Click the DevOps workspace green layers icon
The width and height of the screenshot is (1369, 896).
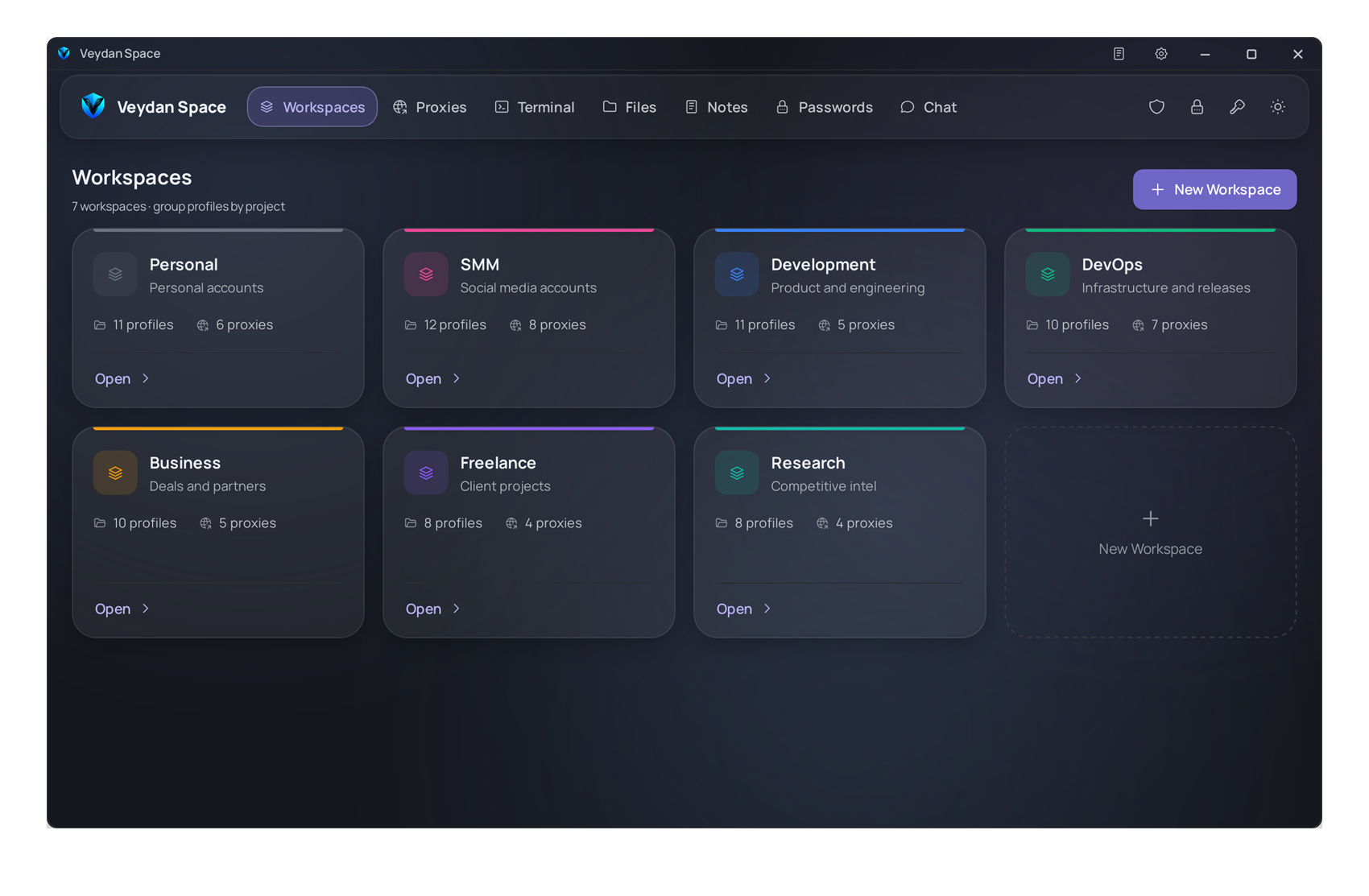tap(1048, 275)
